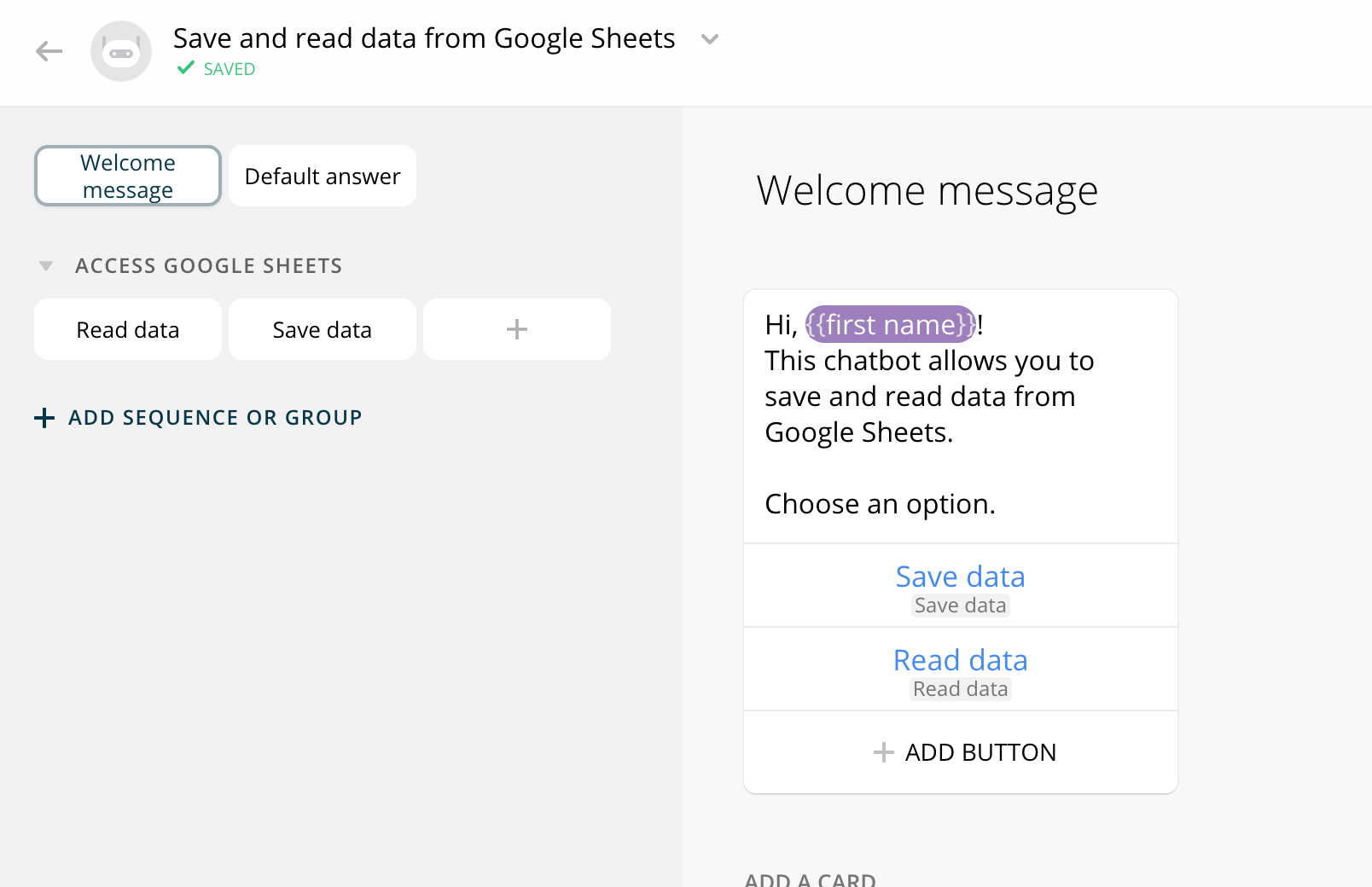
Task: Click the back arrow icon
Action: (49, 51)
